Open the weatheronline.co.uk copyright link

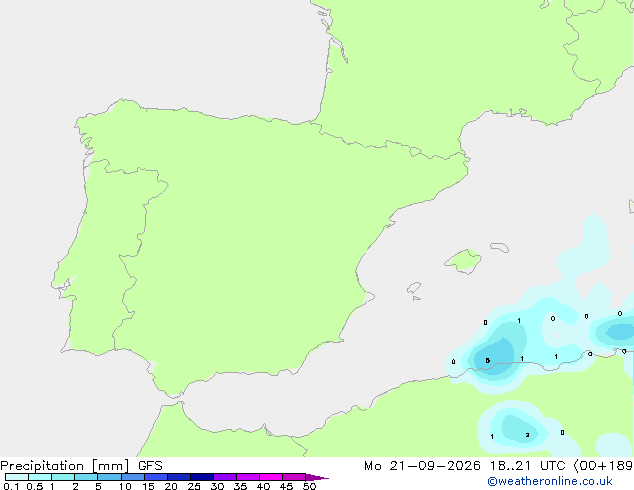click(x=549, y=481)
